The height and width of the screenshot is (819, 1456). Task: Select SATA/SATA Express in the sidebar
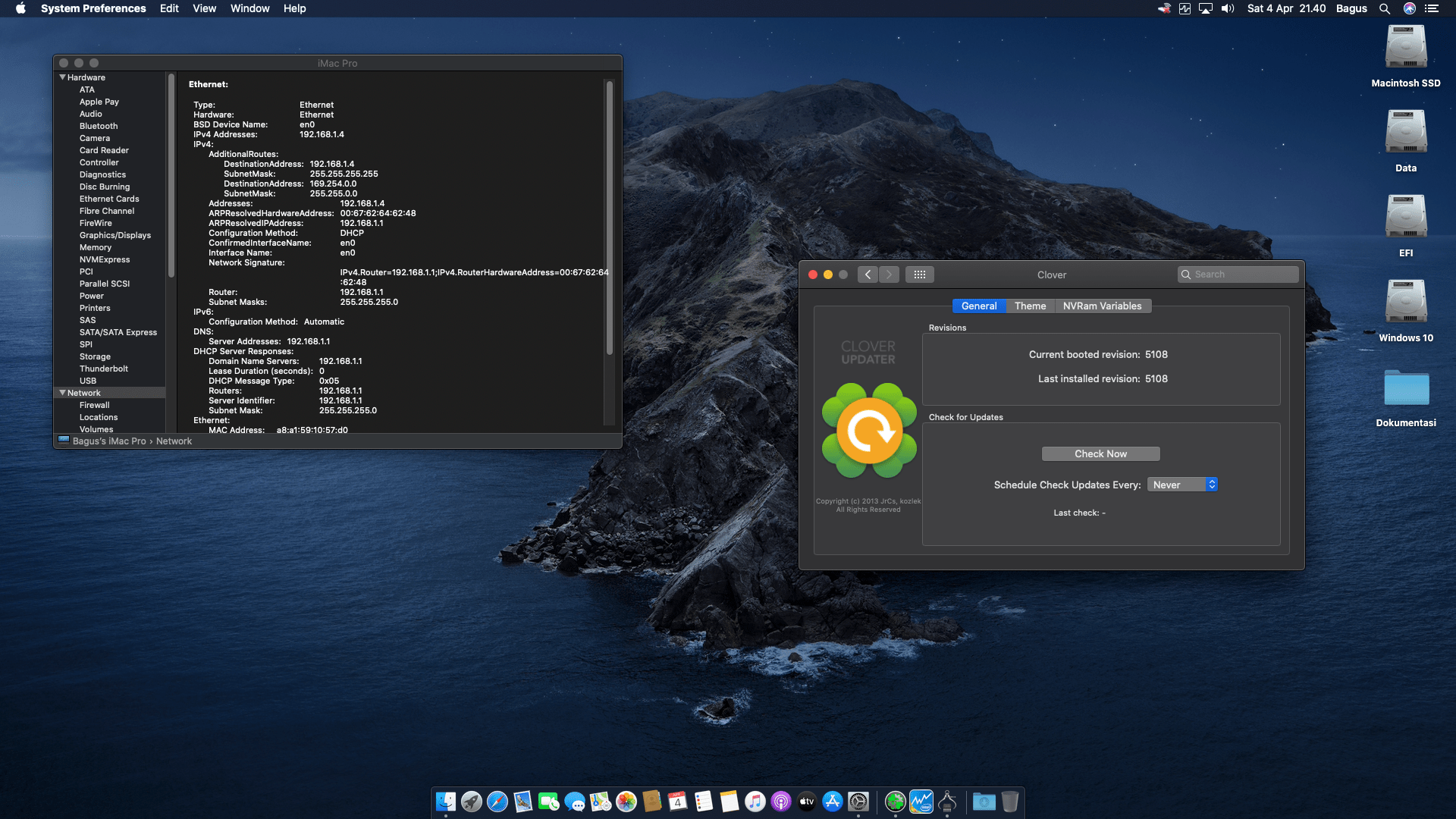118,332
